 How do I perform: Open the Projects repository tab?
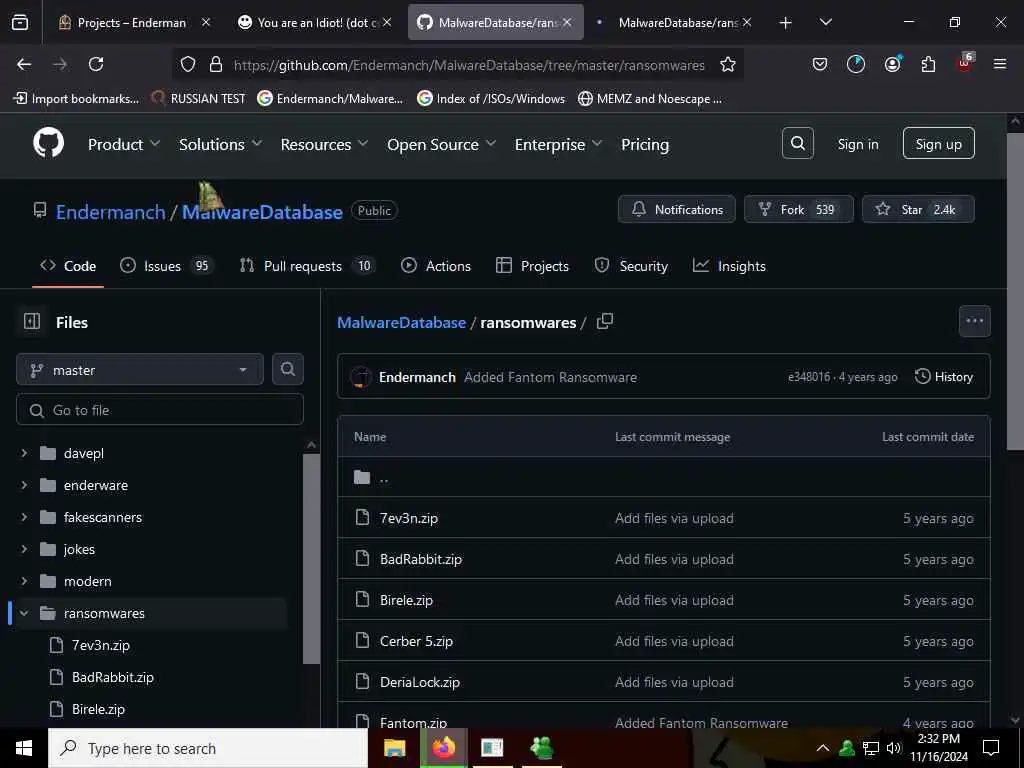click(532, 266)
